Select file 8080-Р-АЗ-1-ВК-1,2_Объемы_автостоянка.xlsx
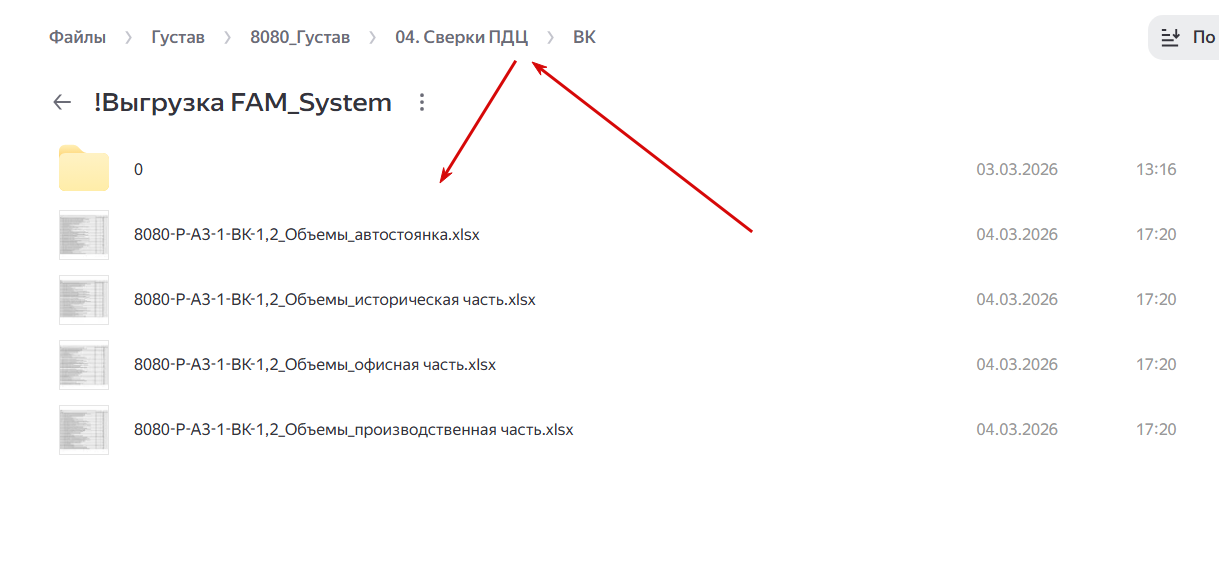This screenshot has width=1219, height=570. coord(306,235)
